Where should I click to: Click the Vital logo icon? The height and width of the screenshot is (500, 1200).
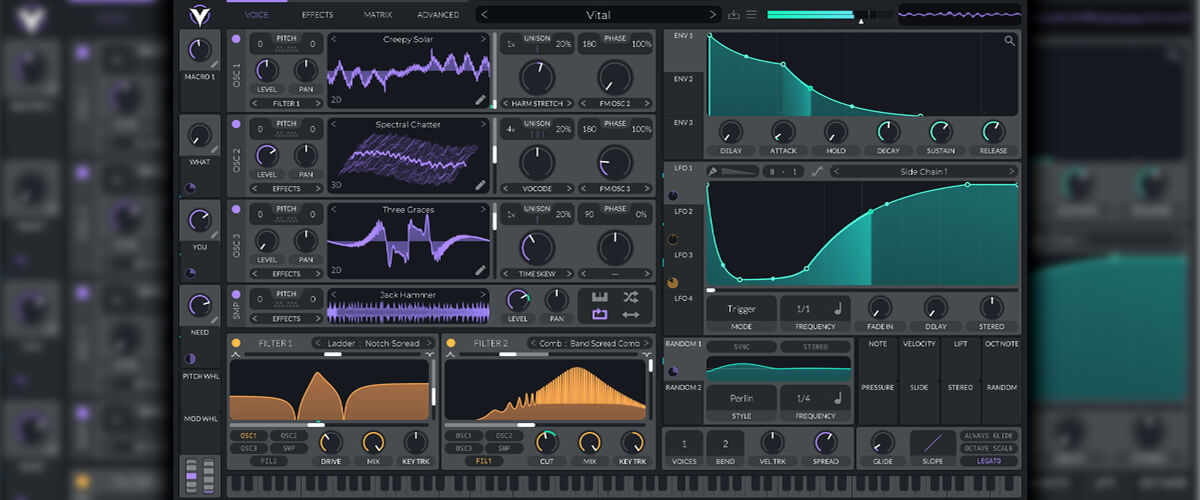click(198, 14)
